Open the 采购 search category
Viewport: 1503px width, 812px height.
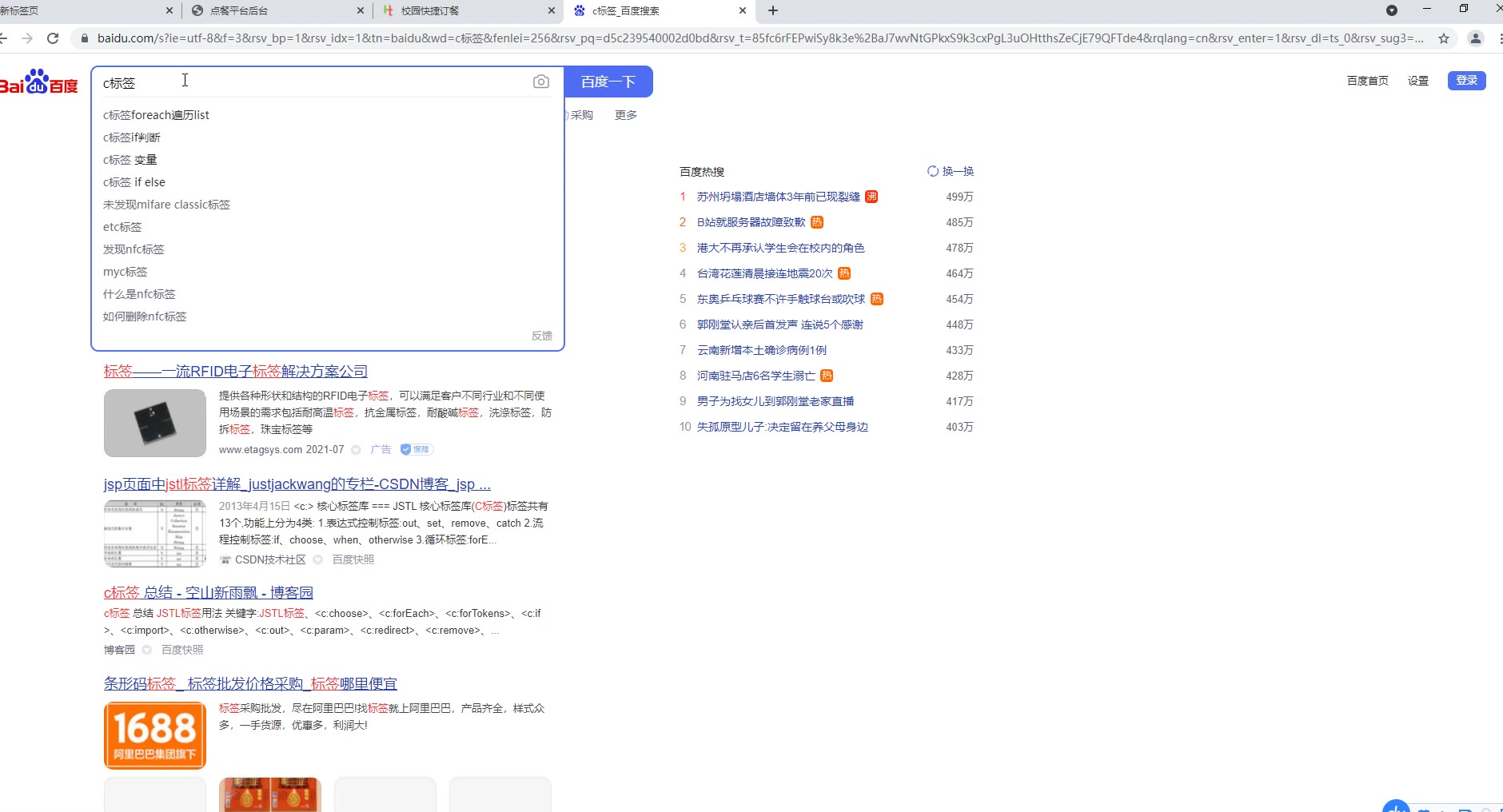[x=582, y=115]
